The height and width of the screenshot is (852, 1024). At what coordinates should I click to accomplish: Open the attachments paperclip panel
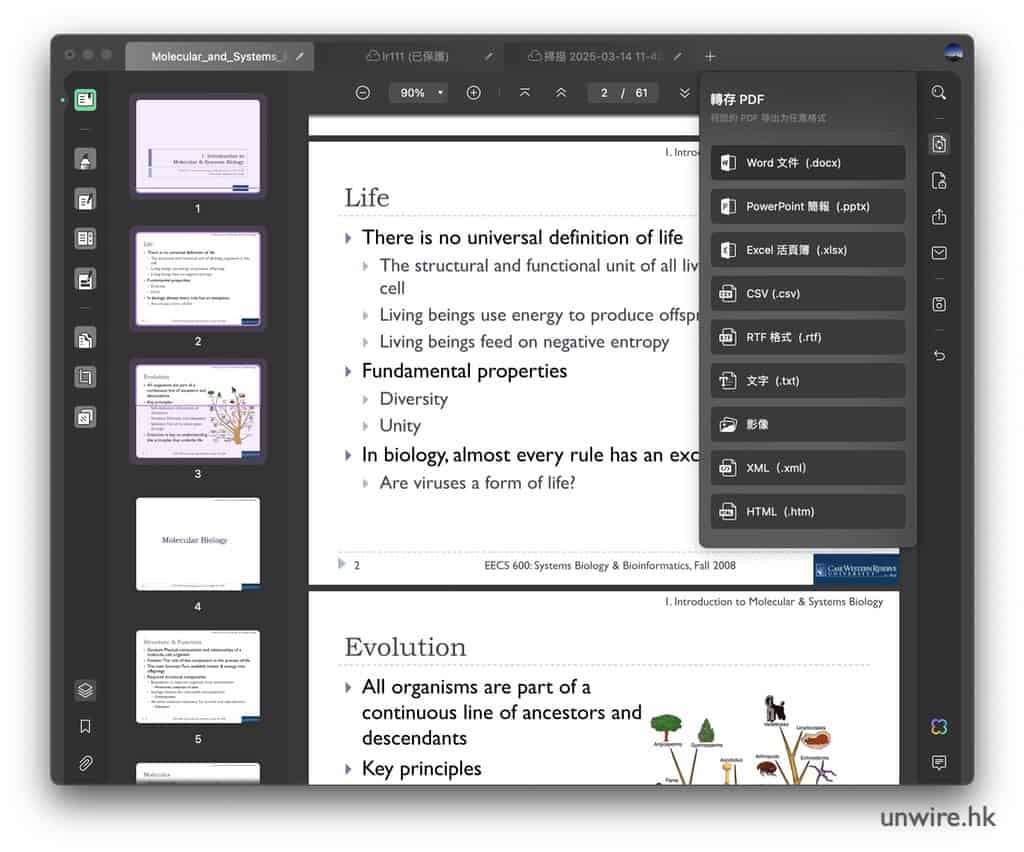[85, 763]
